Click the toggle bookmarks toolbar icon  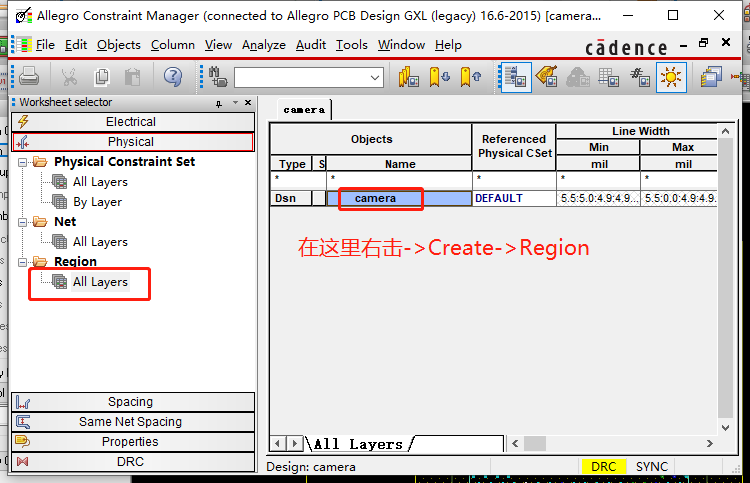point(408,77)
